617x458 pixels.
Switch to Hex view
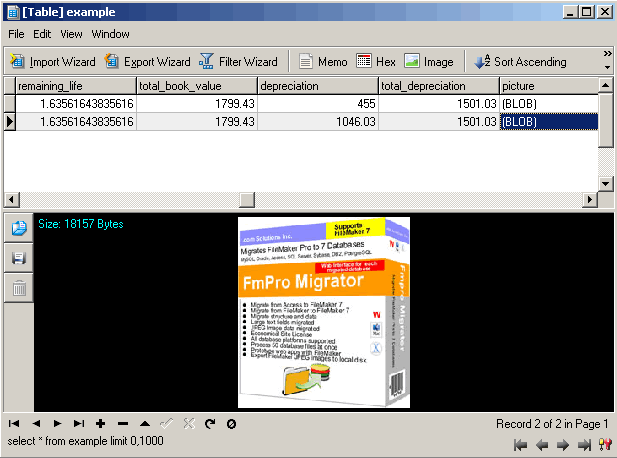376,61
